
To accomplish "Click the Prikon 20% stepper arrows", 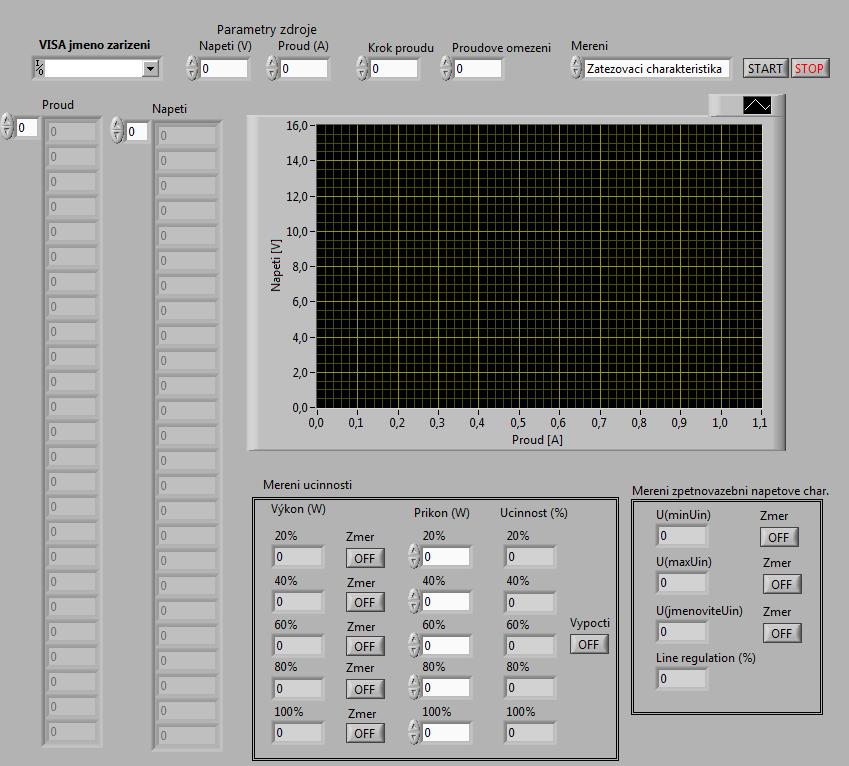I will pos(414,557).
